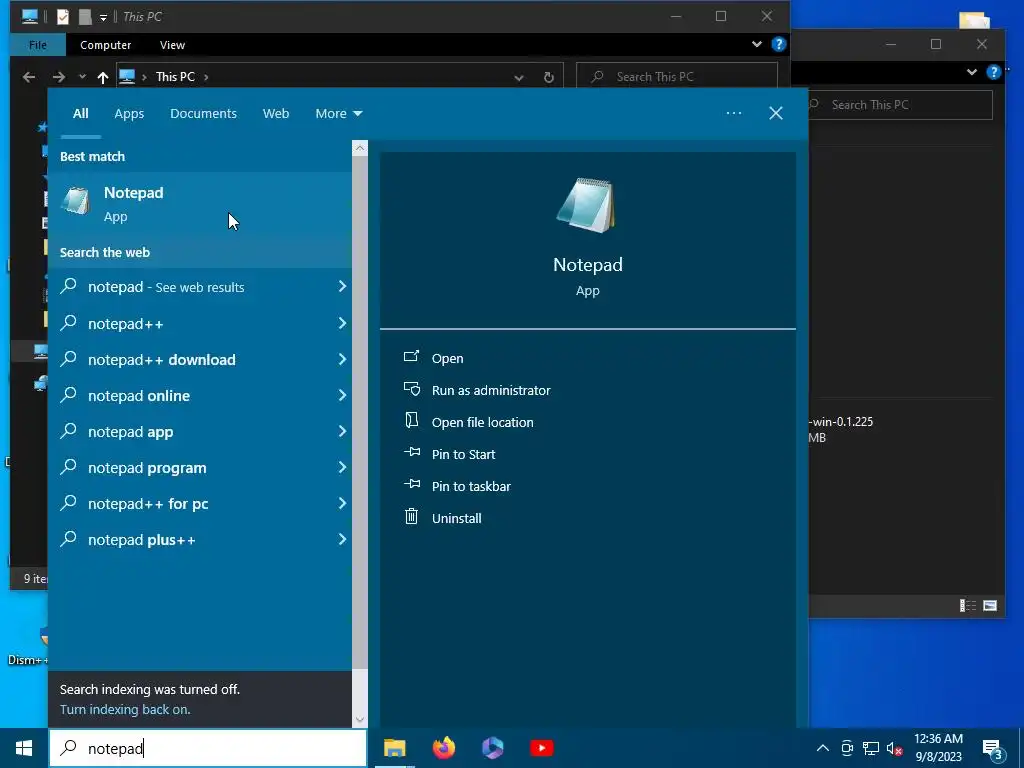Switch to large icons view in rear Explorer
The width and height of the screenshot is (1024, 768).
click(990, 605)
